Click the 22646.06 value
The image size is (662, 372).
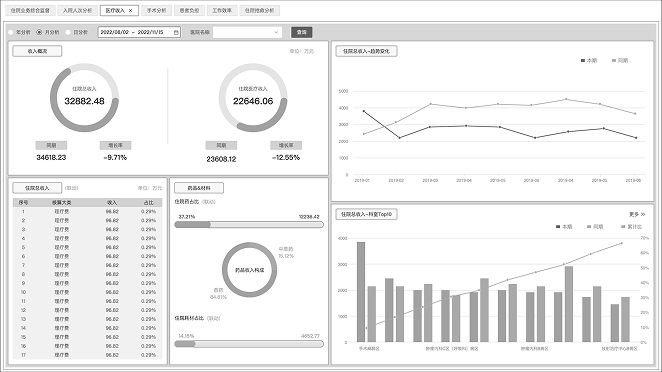pos(253,101)
